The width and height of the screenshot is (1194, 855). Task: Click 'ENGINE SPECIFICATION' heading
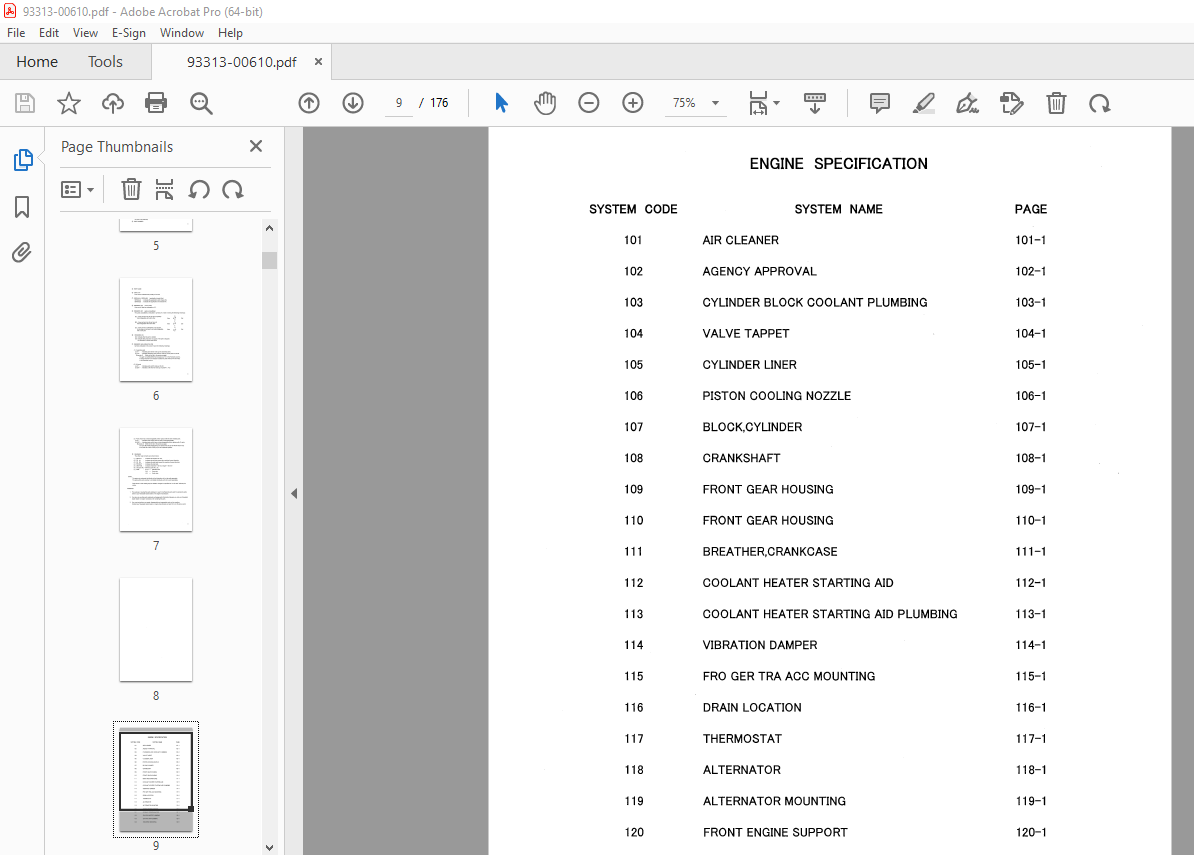click(838, 164)
